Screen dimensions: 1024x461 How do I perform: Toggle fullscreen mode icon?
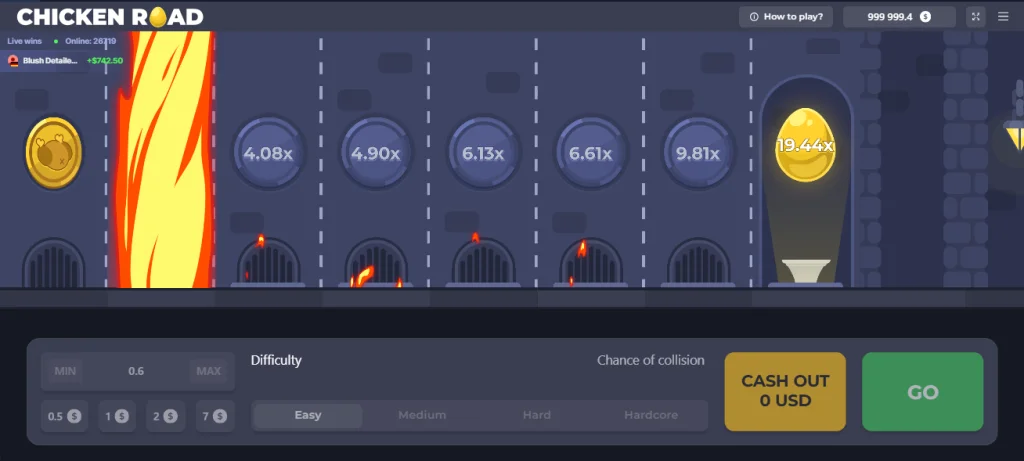click(x=976, y=17)
